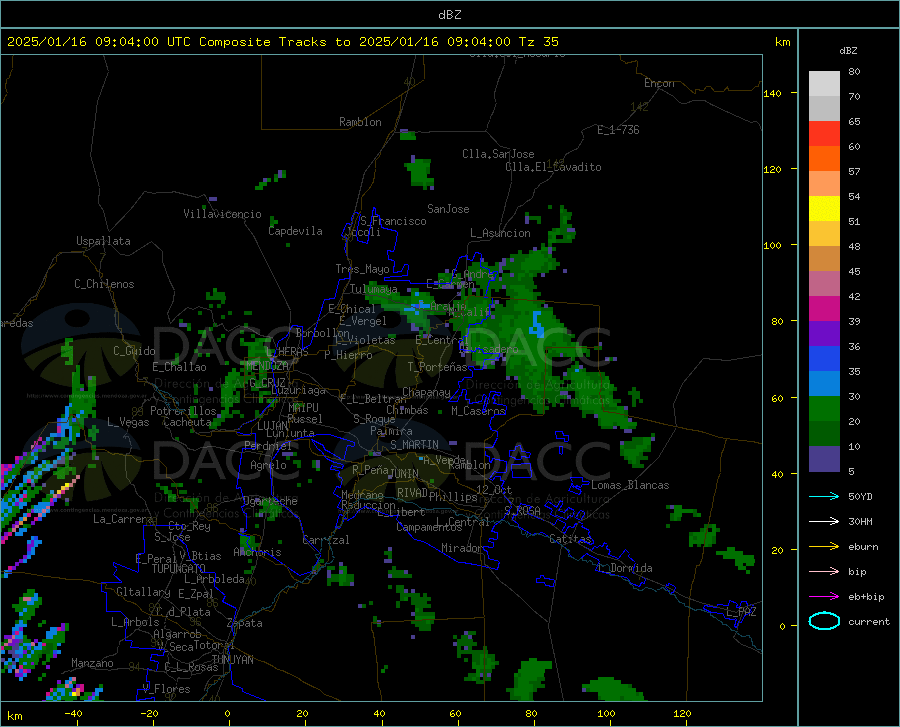
Task: Click the yellow eburn arrow legend icon
Action: point(824,547)
